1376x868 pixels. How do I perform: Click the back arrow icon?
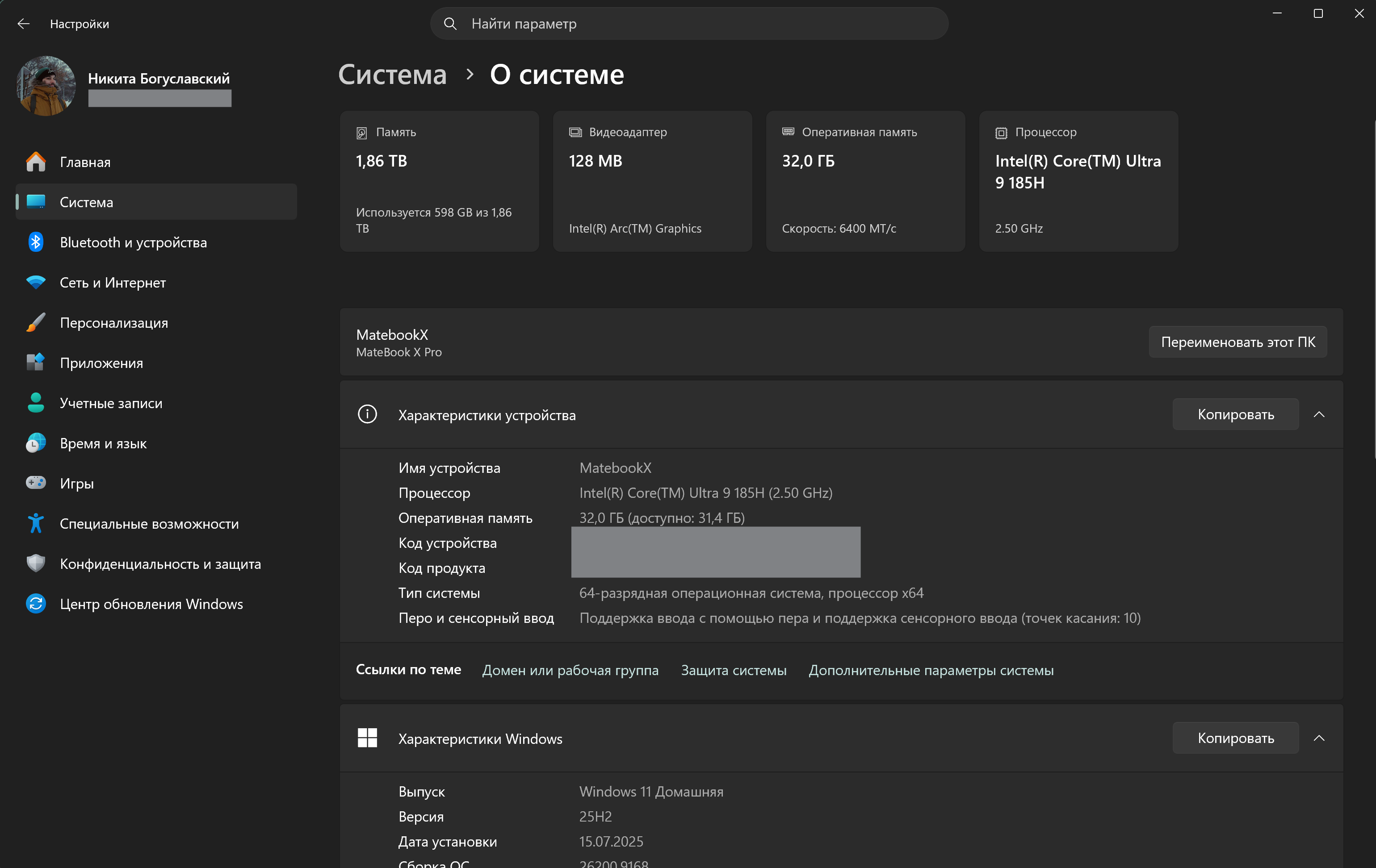click(23, 23)
